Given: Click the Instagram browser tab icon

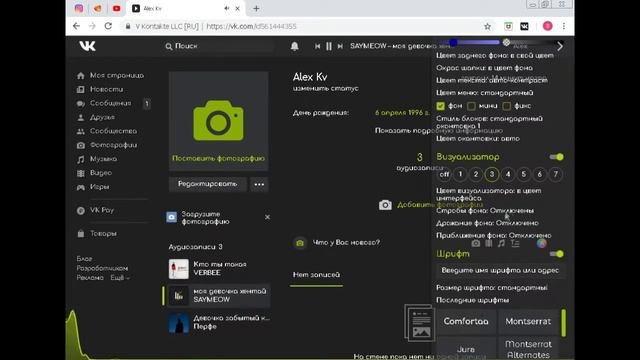Looking at the screenshot, I should pyautogui.click(x=79, y=8).
